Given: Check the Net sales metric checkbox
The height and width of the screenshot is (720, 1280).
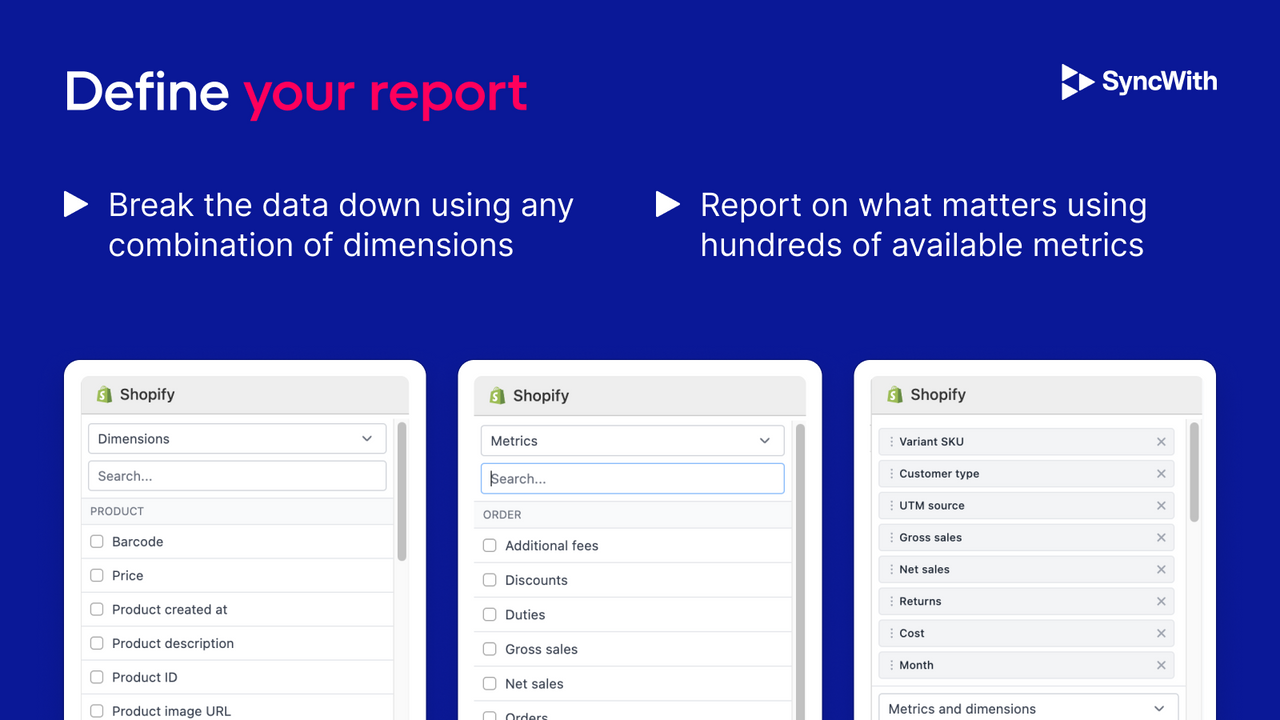Looking at the screenshot, I should pos(490,683).
